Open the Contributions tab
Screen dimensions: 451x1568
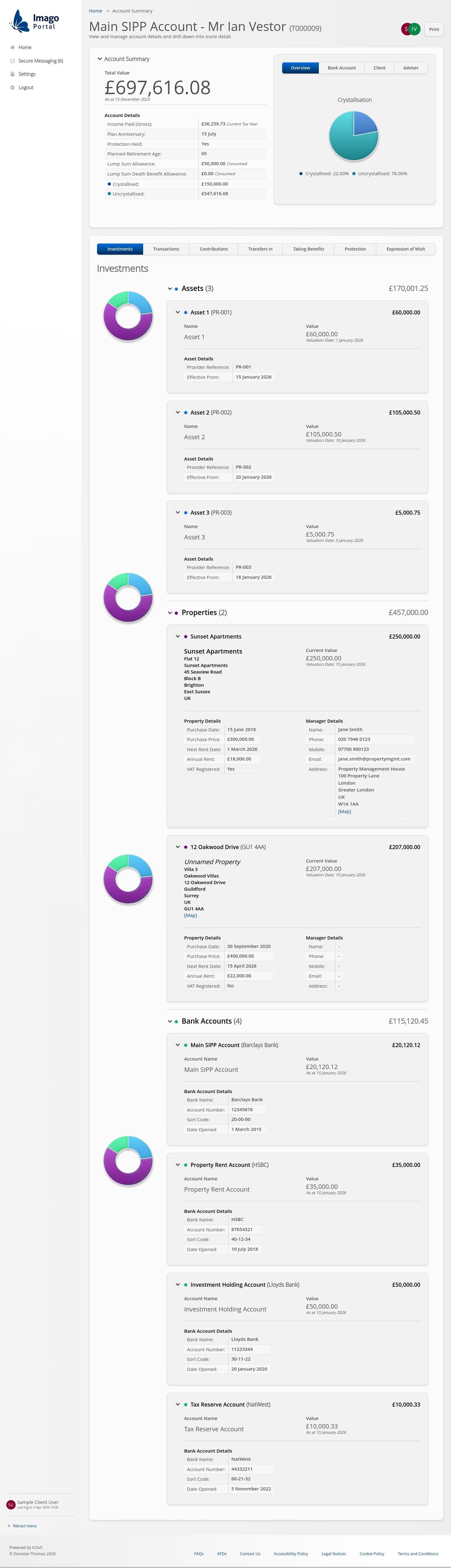click(x=214, y=249)
